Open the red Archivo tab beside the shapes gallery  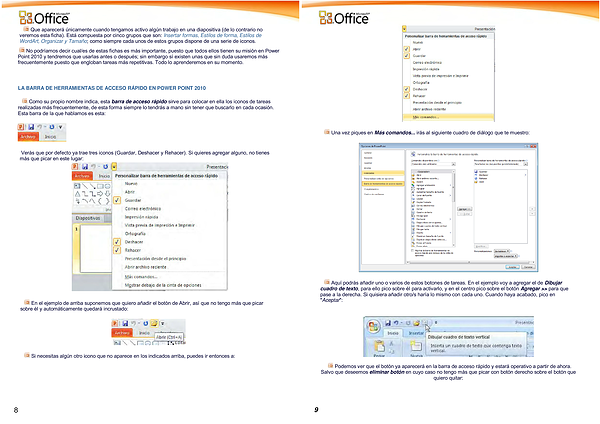(82, 176)
